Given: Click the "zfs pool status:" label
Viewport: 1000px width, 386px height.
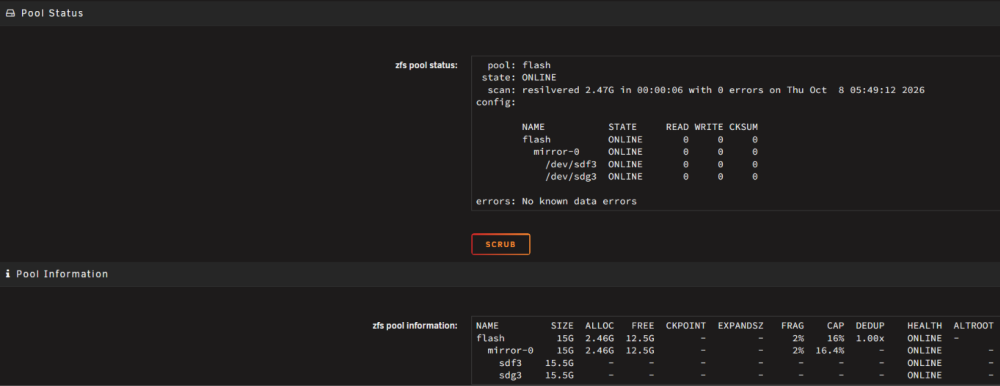Looking at the screenshot, I should coord(427,65).
